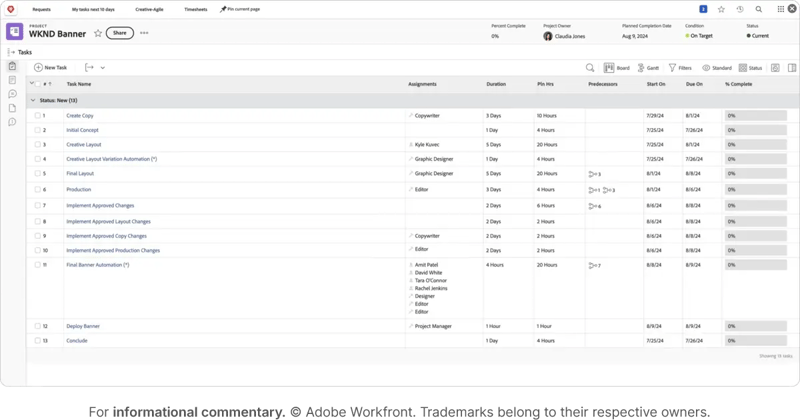Open My tasks next 10 days
The image size is (800, 420).
(x=93, y=9)
